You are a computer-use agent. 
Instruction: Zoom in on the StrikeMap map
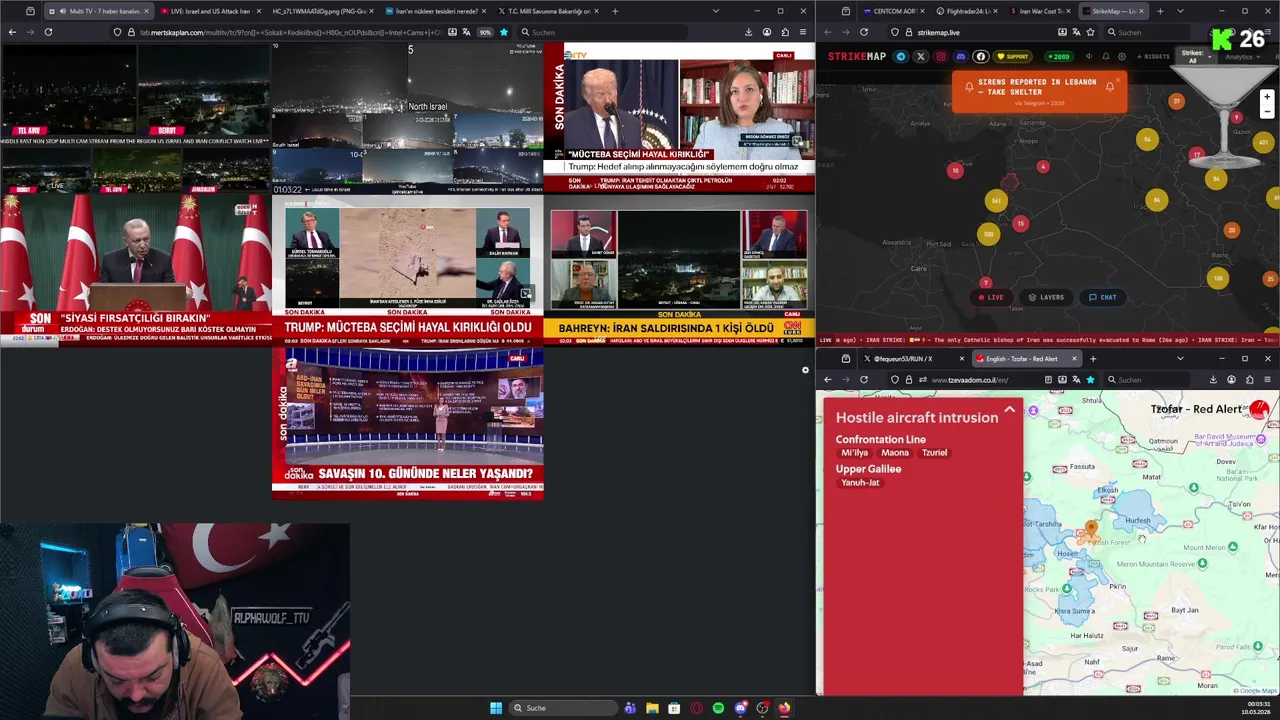click(x=1267, y=97)
